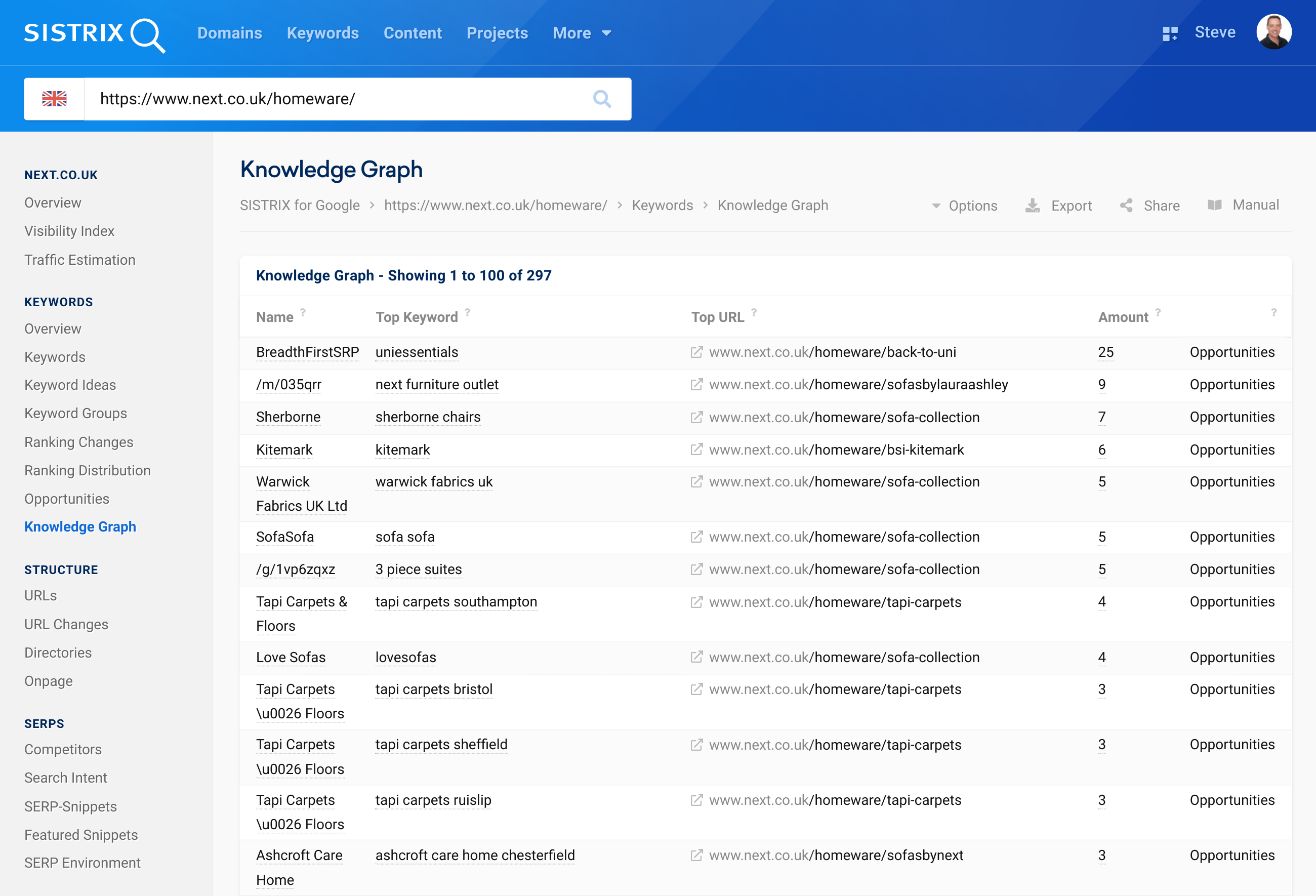Open external link icon for bsi-kitemark URL
The height and width of the screenshot is (896, 1316).
(696, 450)
